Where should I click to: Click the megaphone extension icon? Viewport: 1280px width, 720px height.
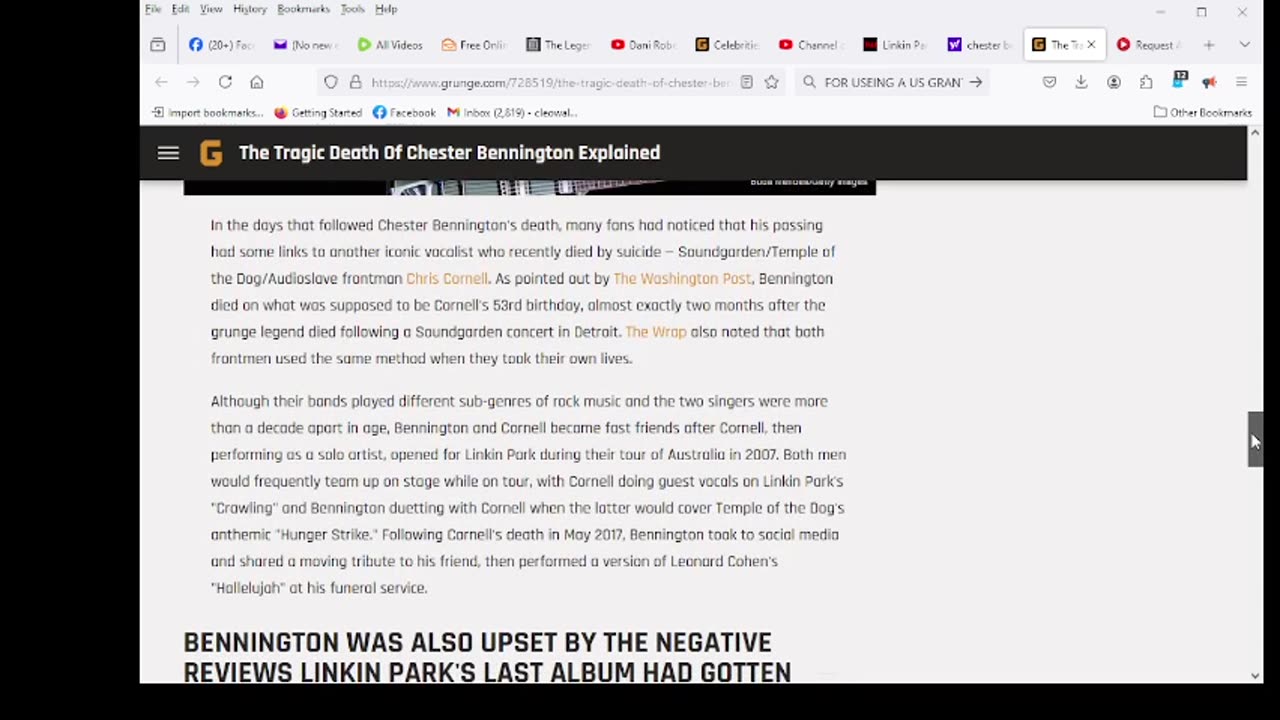1209,82
